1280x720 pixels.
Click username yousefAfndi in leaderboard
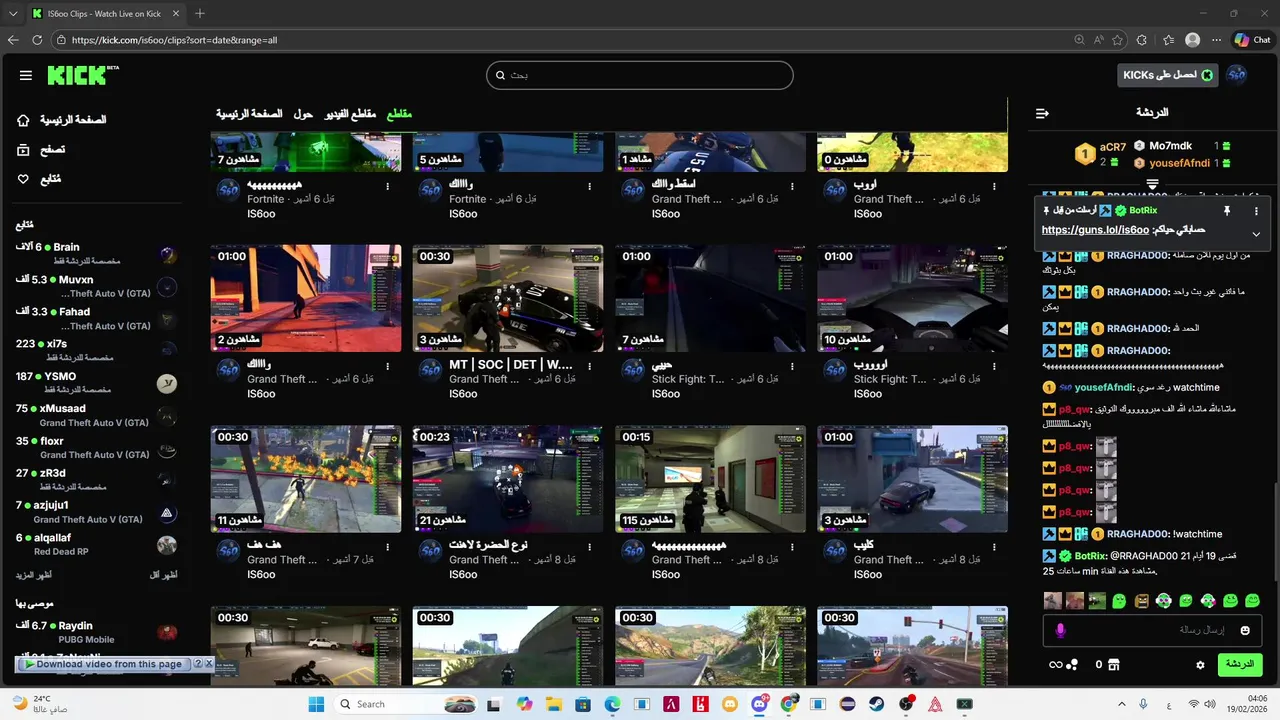coord(1179,163)
